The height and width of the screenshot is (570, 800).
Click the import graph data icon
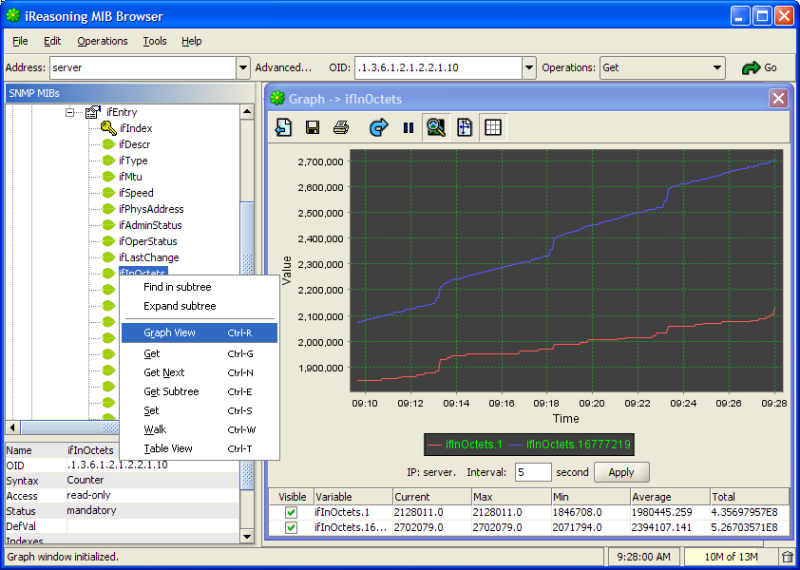284,127
